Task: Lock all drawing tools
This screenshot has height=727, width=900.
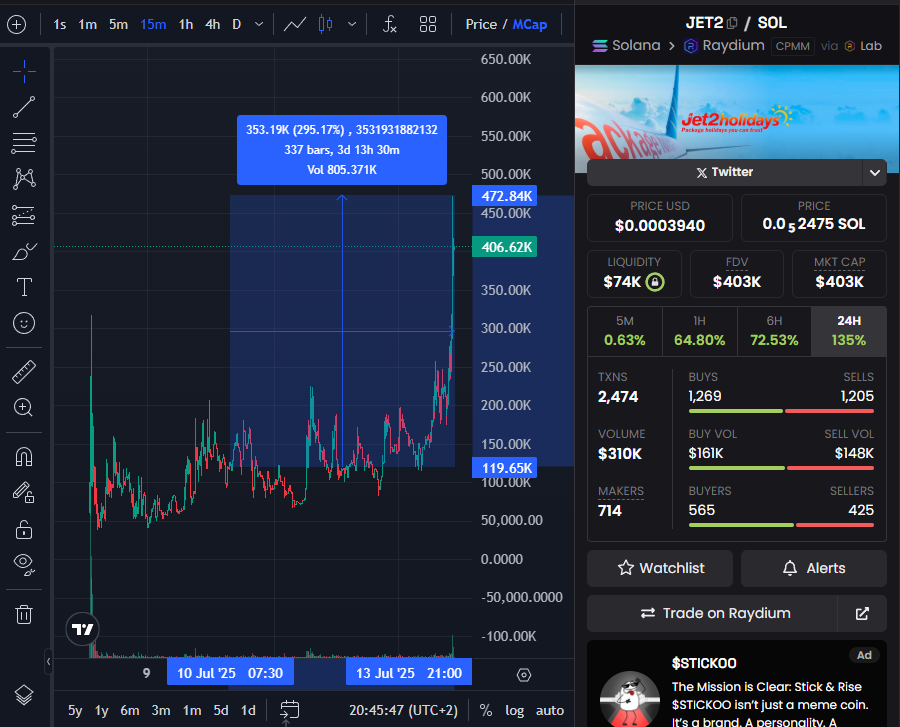Action: 24,529
